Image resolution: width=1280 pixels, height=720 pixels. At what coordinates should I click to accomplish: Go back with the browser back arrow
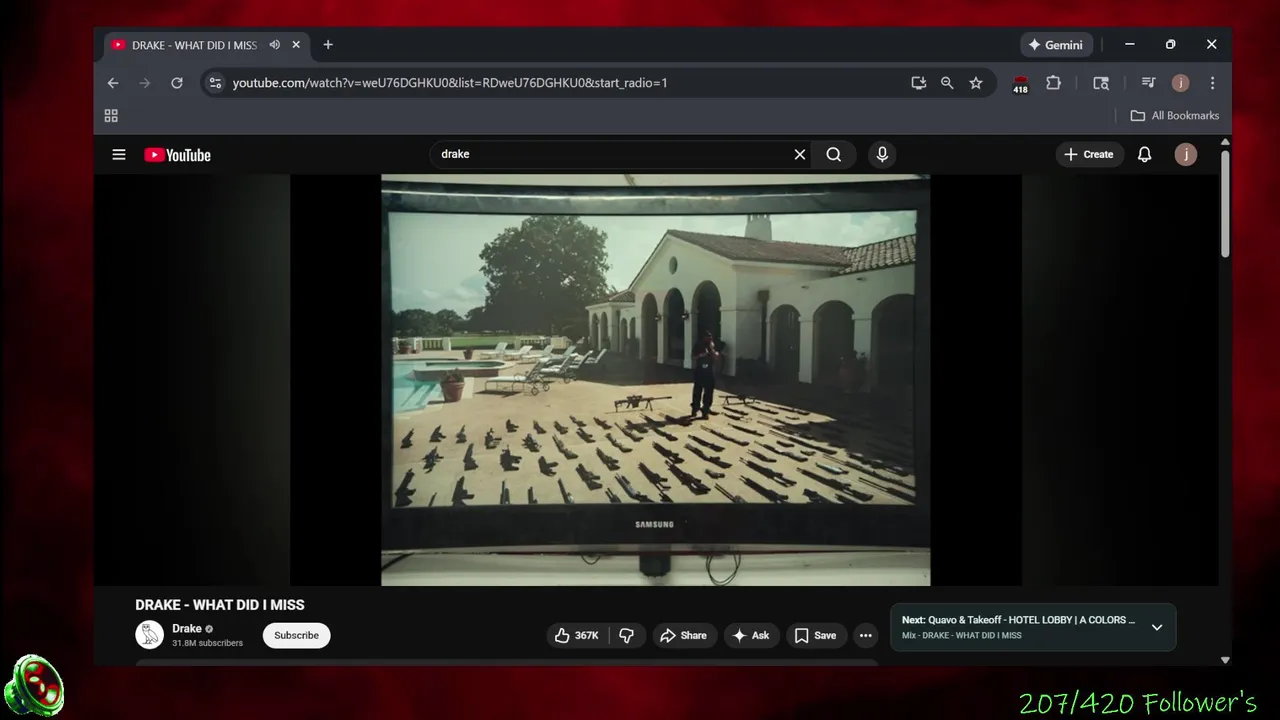[113, 83]
